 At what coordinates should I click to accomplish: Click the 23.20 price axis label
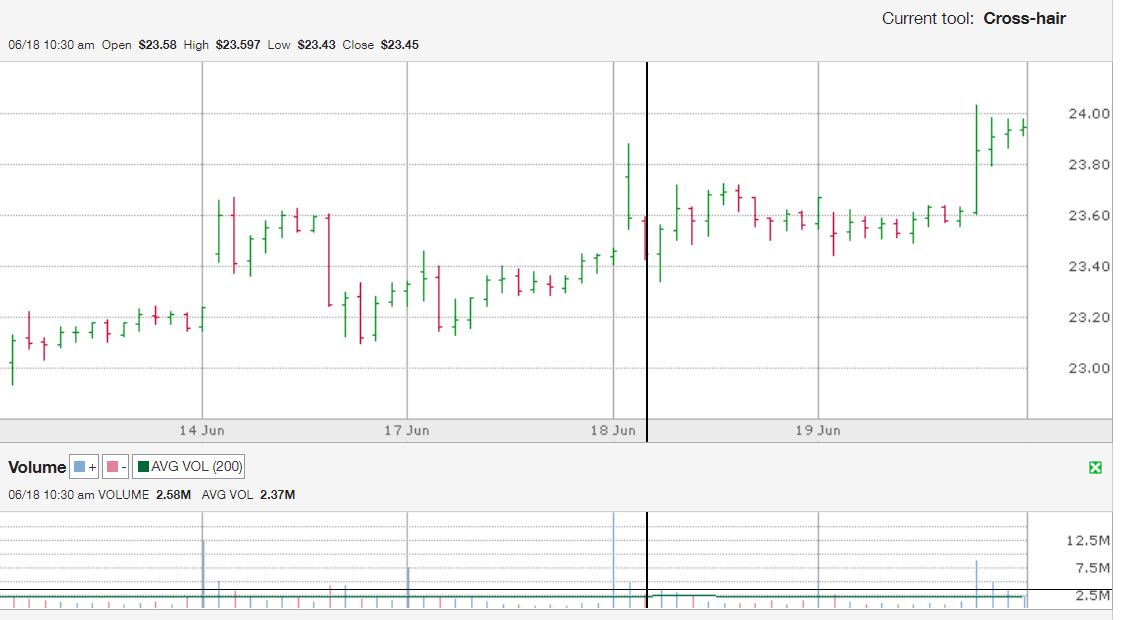[1088, 317]
